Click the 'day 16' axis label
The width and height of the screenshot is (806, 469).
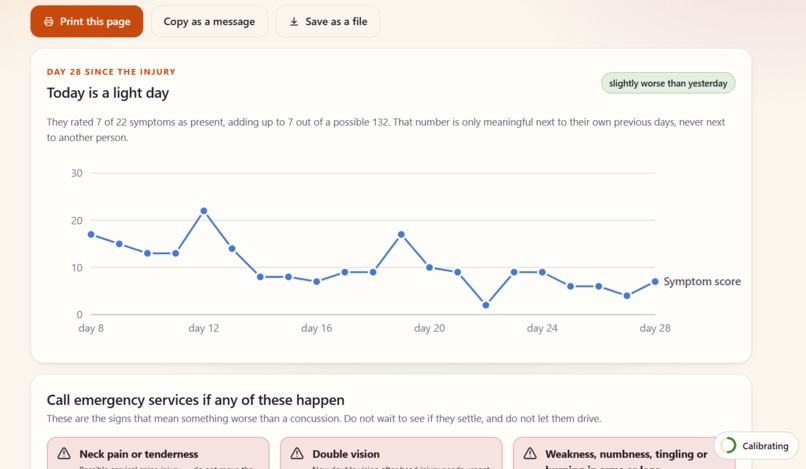[x=317, y=328]
